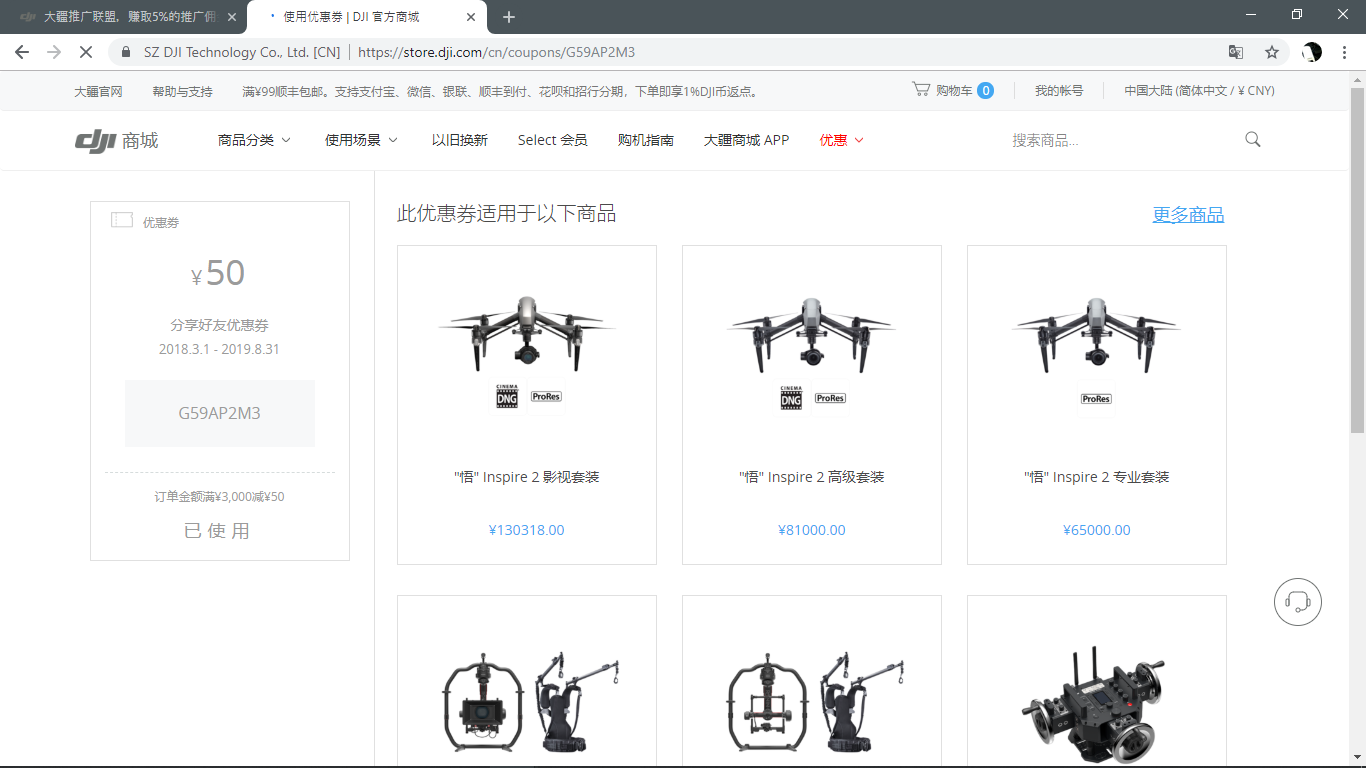Click the scrollbar up arrow
Screen dimensions: 1366x768
coord(1357,79)
